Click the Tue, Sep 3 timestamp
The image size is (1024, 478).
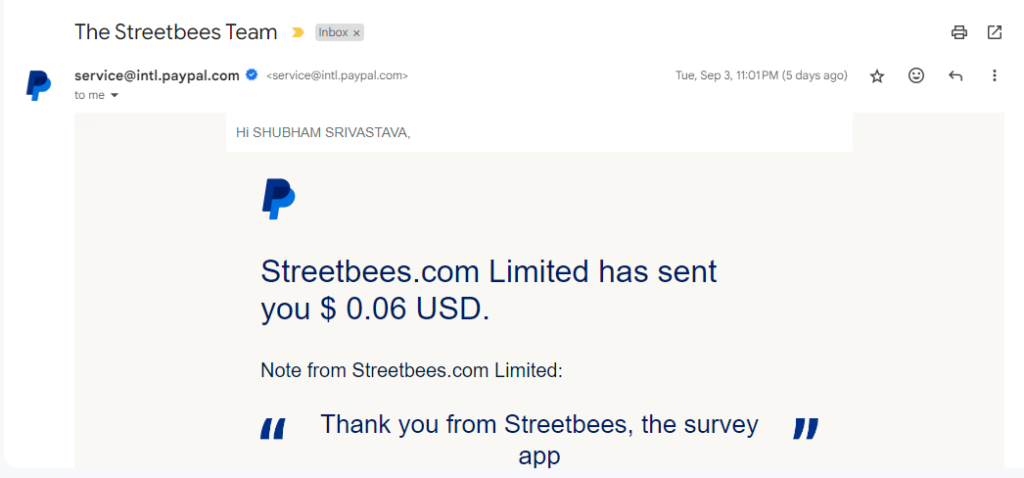tap(761, 76)
